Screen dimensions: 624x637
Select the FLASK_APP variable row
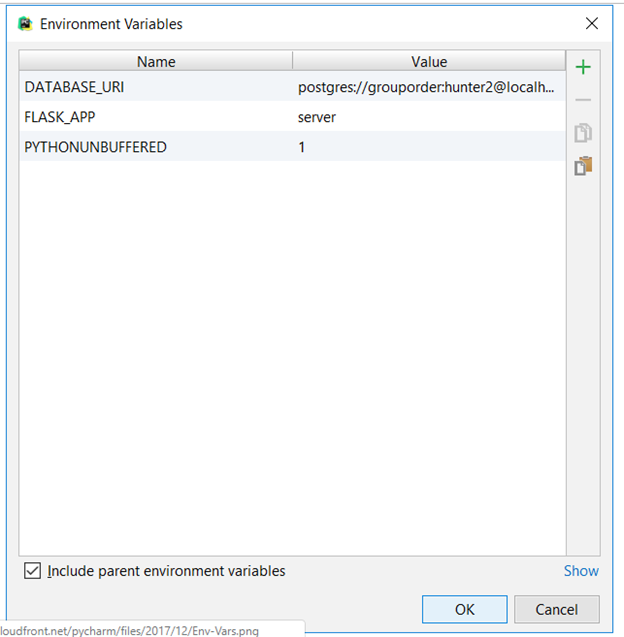58,117
